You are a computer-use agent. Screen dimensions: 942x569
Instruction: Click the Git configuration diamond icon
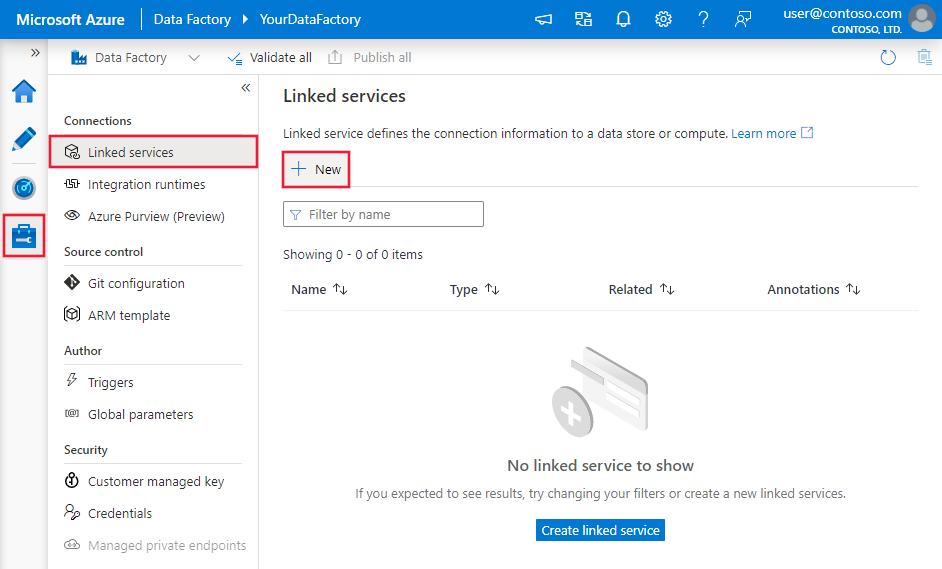tap(72, 282)
